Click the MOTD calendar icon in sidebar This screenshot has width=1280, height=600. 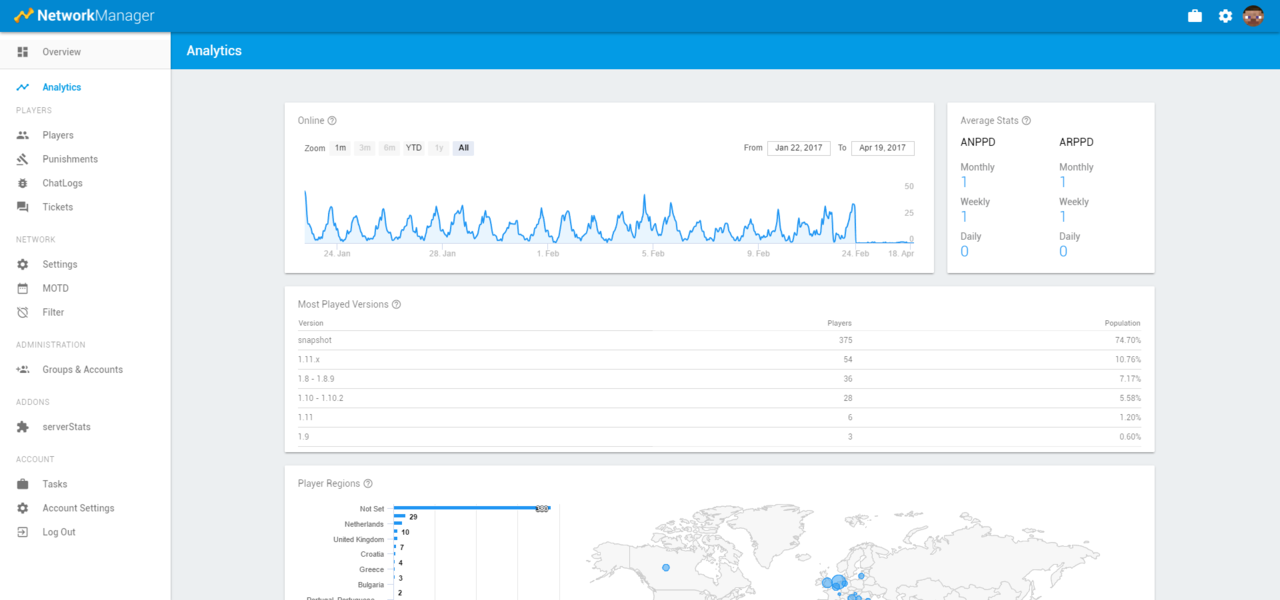tap(23, 288)
